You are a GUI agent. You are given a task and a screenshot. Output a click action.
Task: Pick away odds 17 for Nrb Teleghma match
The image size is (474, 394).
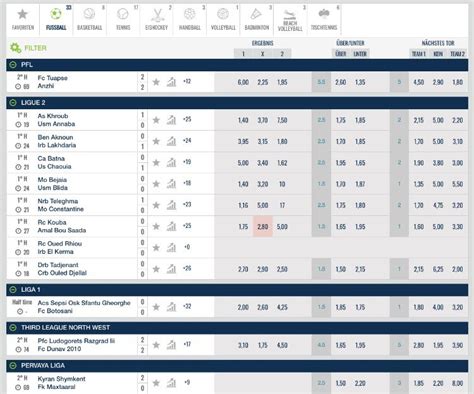click(282, 205)
